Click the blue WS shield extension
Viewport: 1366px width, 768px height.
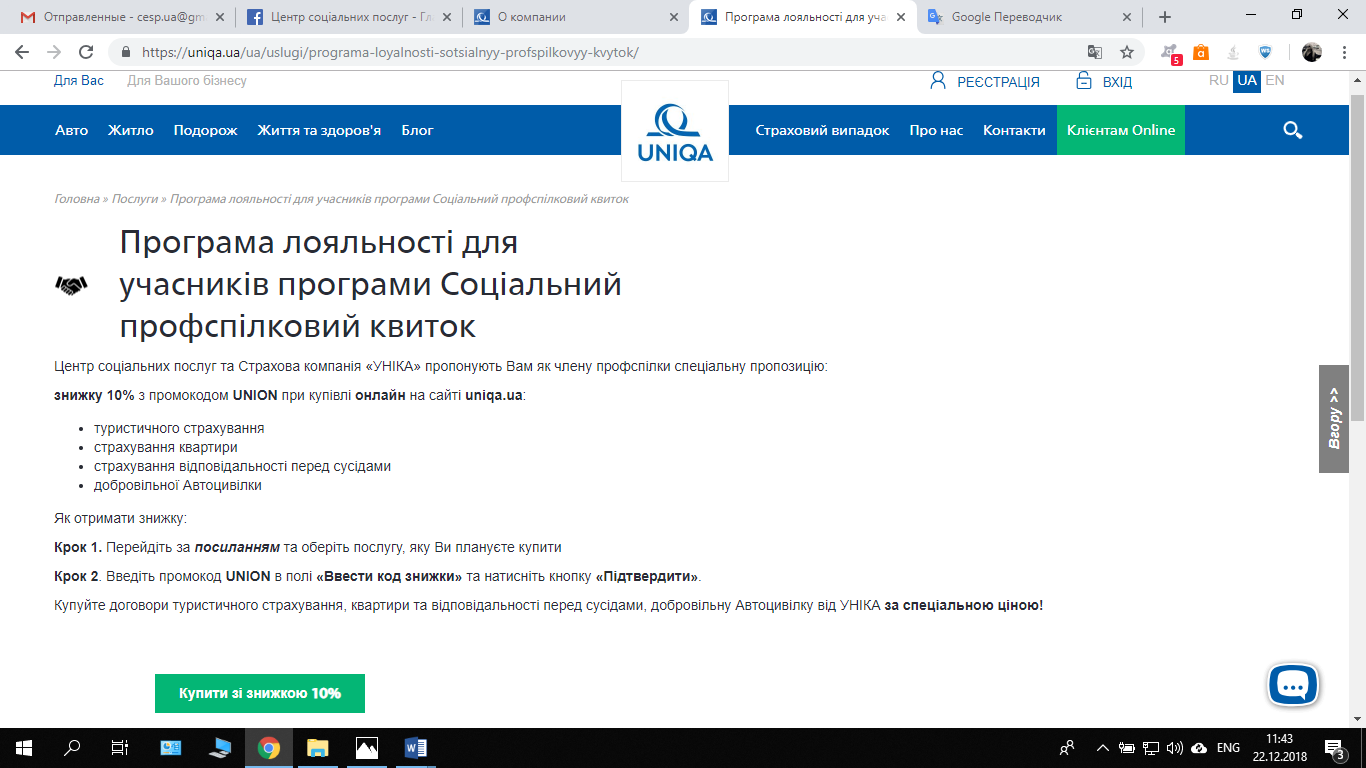(x=1265, y=52)
